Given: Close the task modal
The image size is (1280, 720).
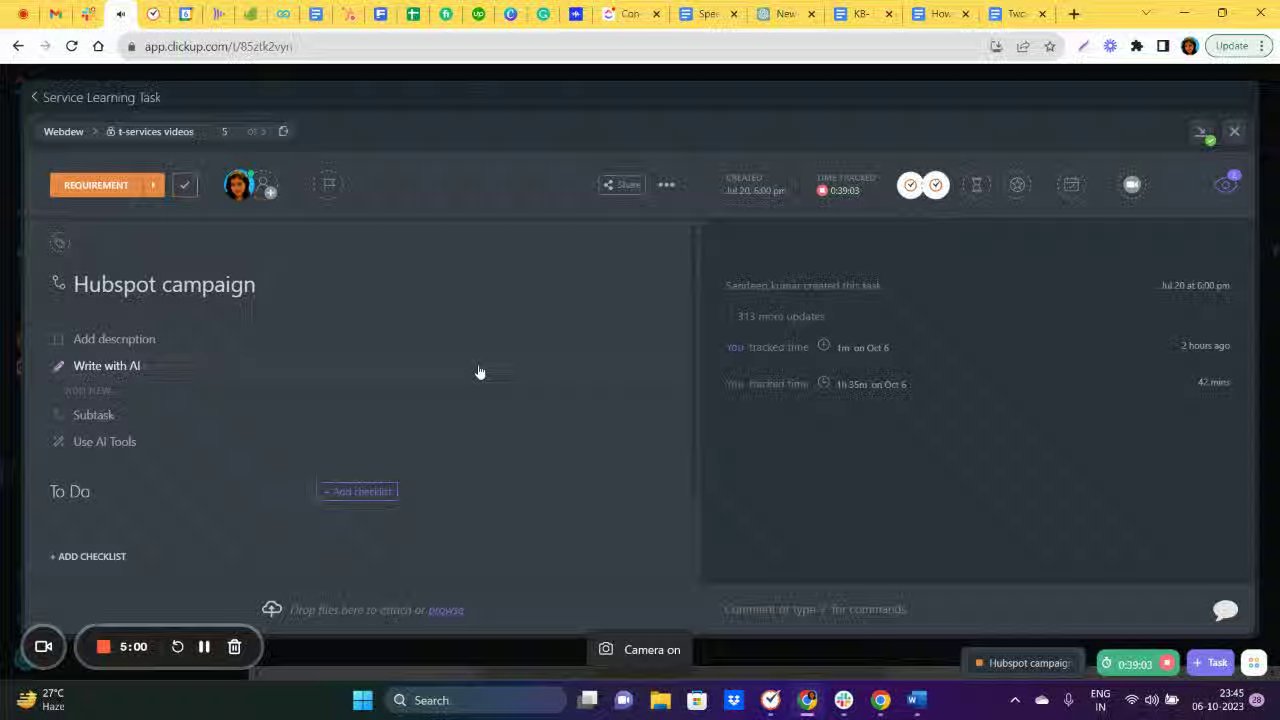Looking at the screenshot, I should 1234,131.
